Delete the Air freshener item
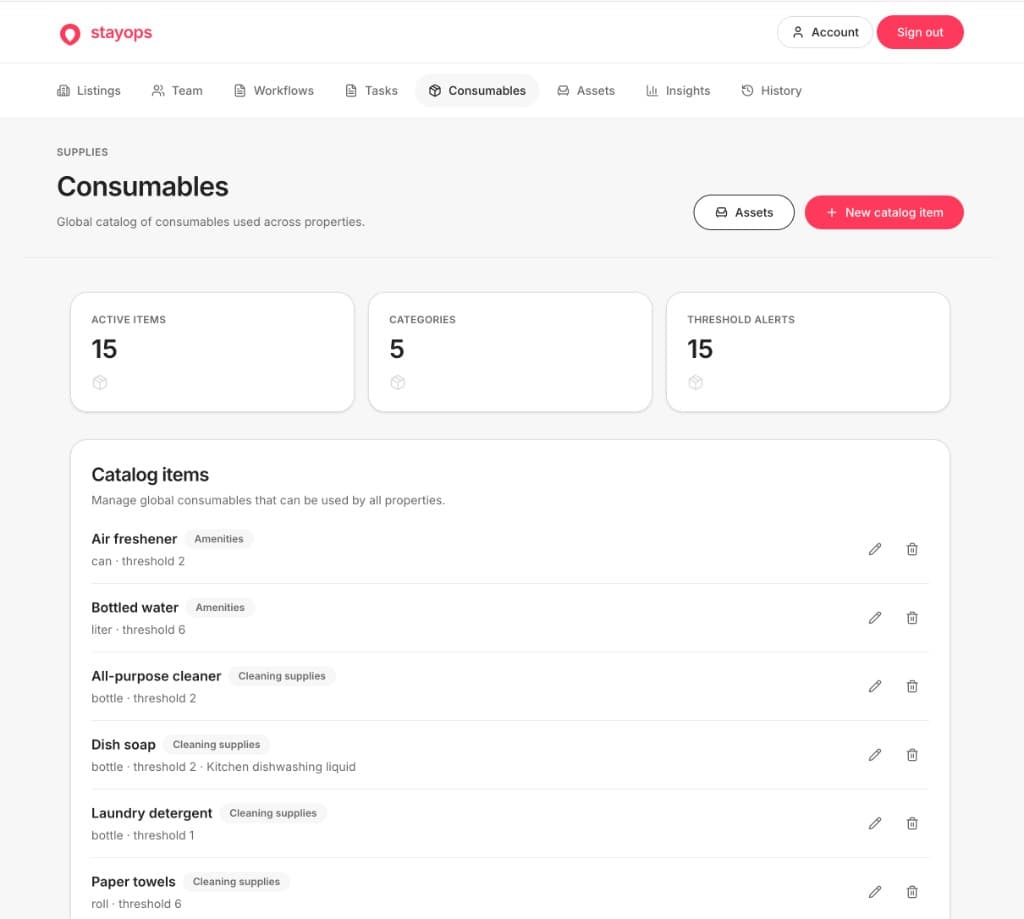The width and height of the screenshot is (1024, 919). [x=912, y=549]
